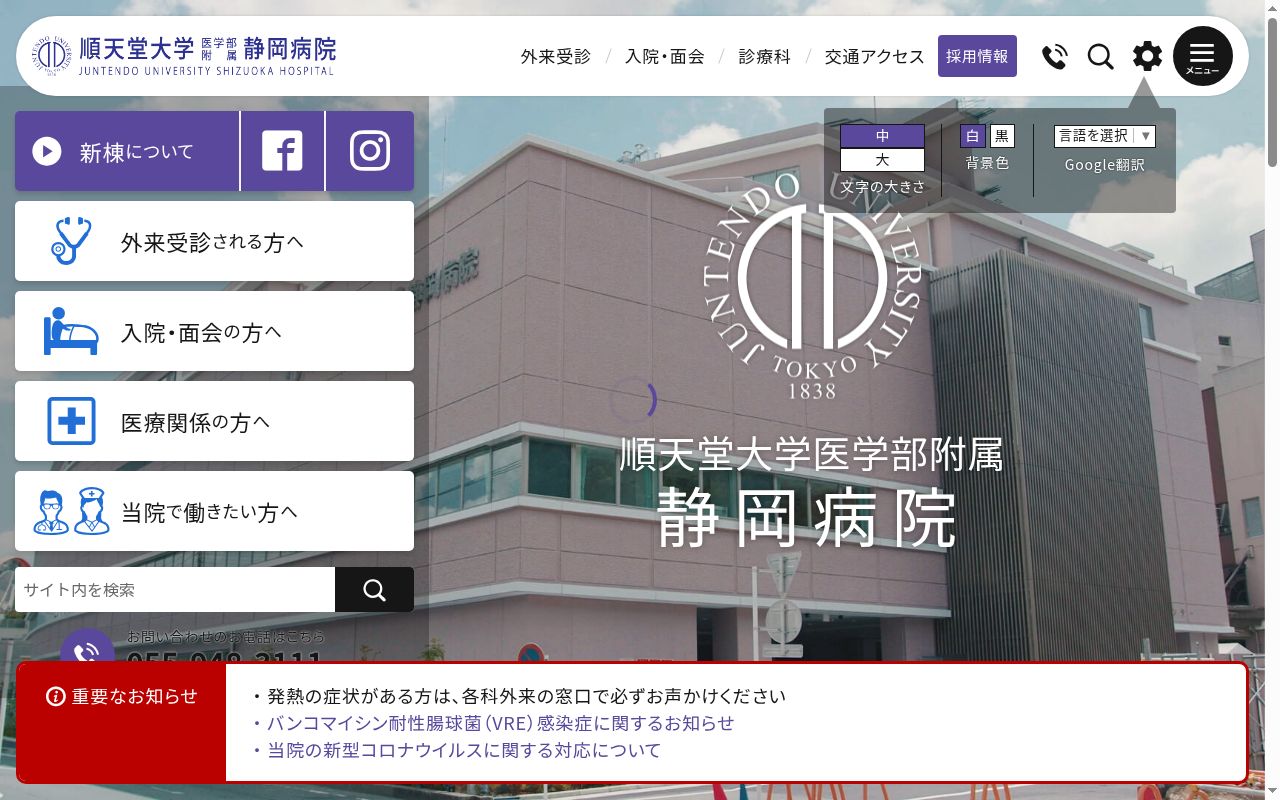This screenshot has width=1280, height=800.
Task: Click the Juntendo University Shizuoka Hospital logo
Action: coord(186,56)
